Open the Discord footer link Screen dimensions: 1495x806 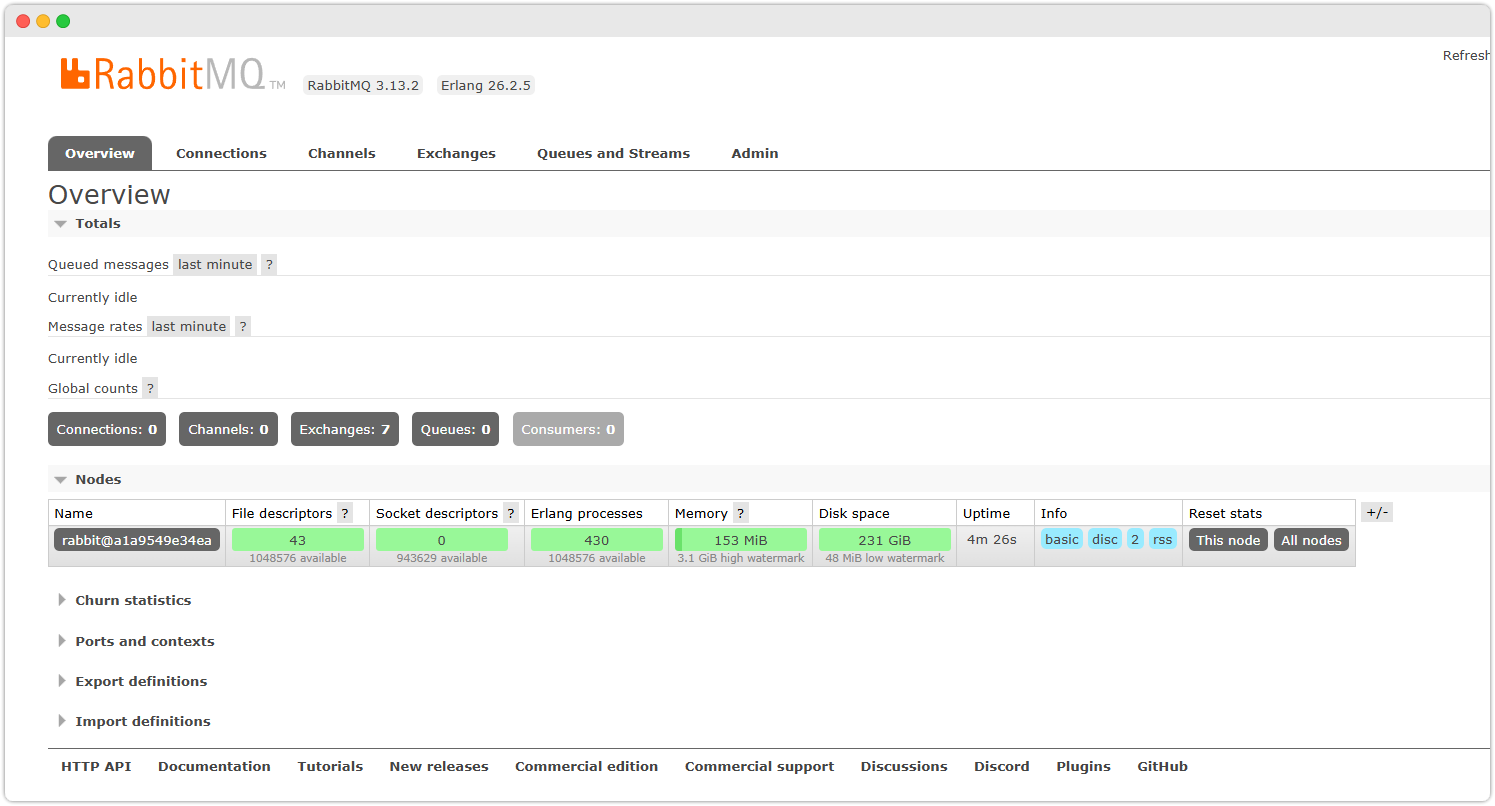coord(1002,767)
